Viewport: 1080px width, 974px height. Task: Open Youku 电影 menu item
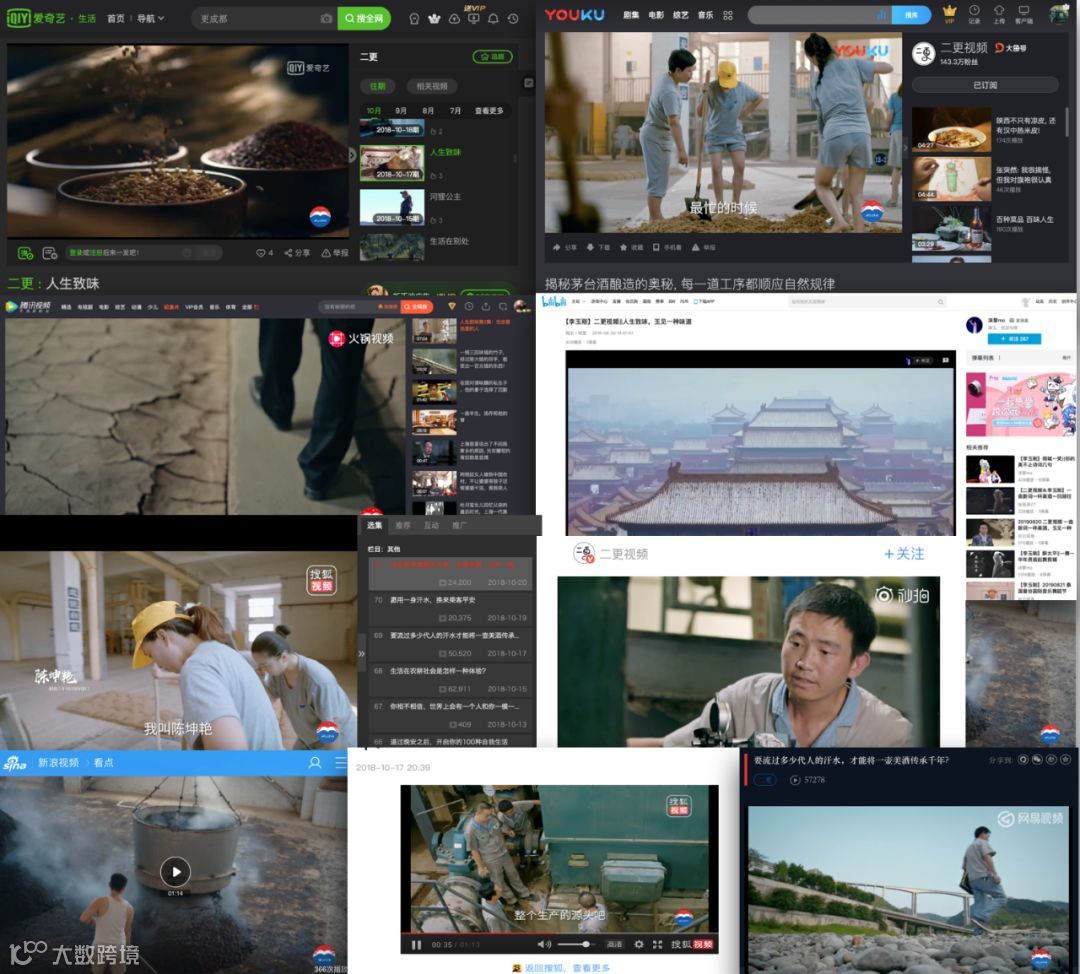click(656, 15)
